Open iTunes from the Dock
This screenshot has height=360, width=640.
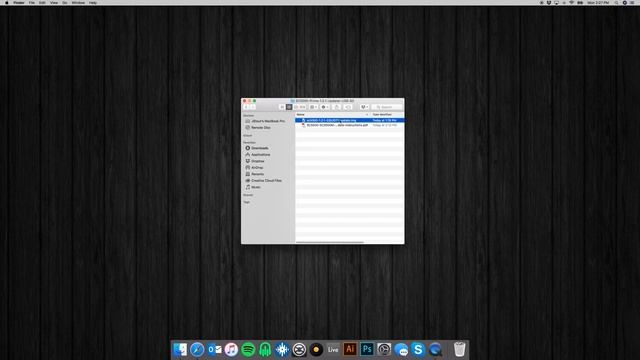click(231, 350)
